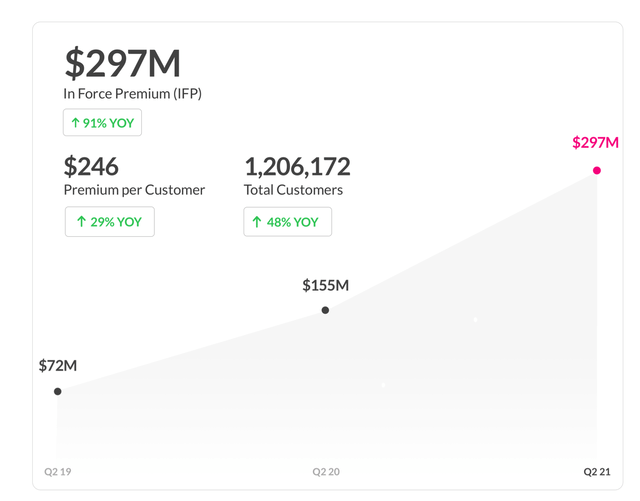Click the large $297M headline figure
This screenshot has width=640, height=501.
[x=122, y=64]
